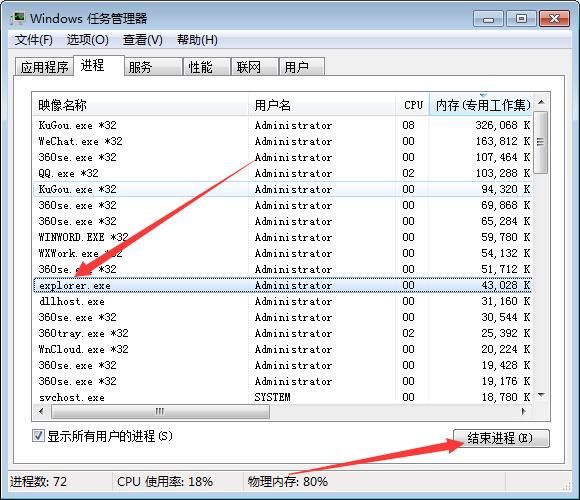The width and height of the screenshot is (580, 500).
Task: Open the 查看(V) menu
Action: click(142, 40)
